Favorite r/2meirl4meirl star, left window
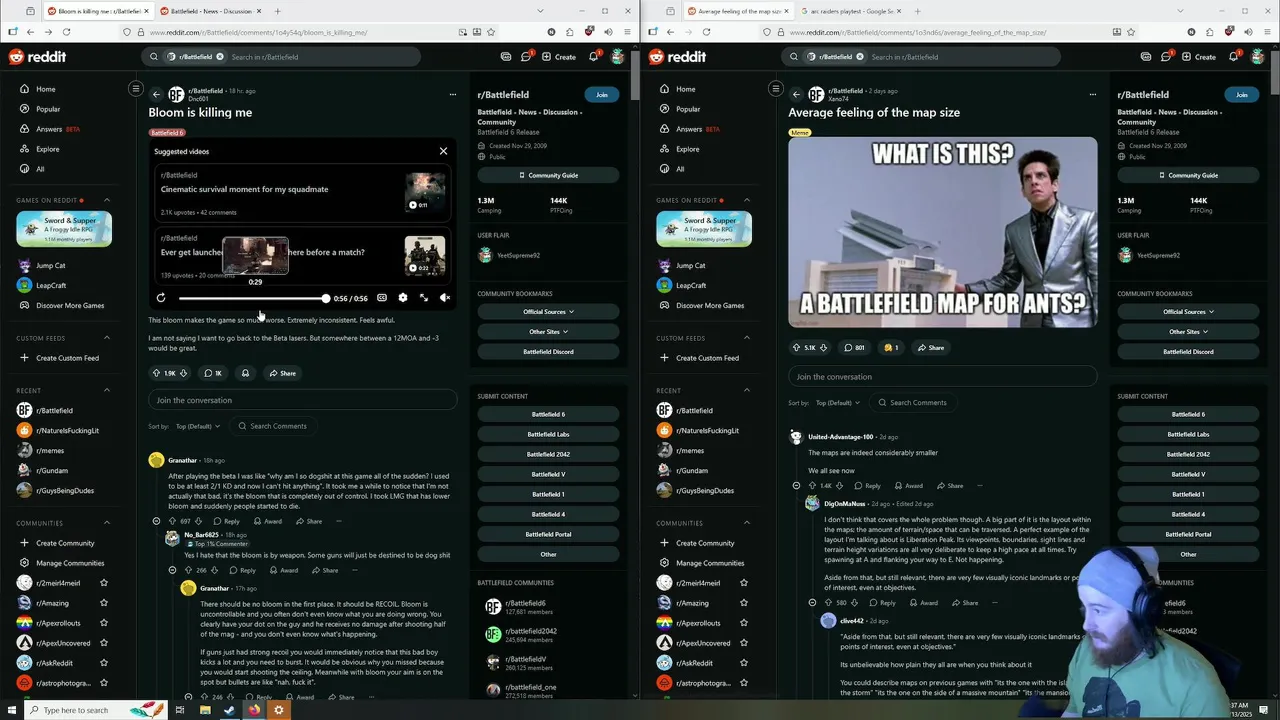This screenshot has height=720, width=1280. click(104, 583)
